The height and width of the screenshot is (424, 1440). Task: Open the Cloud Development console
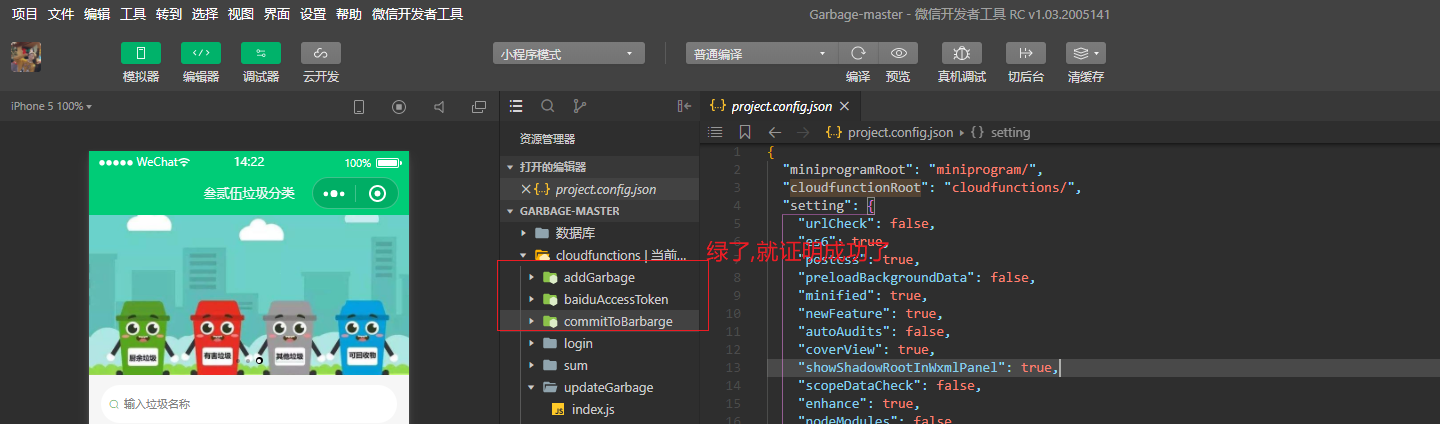click(321, 53)
